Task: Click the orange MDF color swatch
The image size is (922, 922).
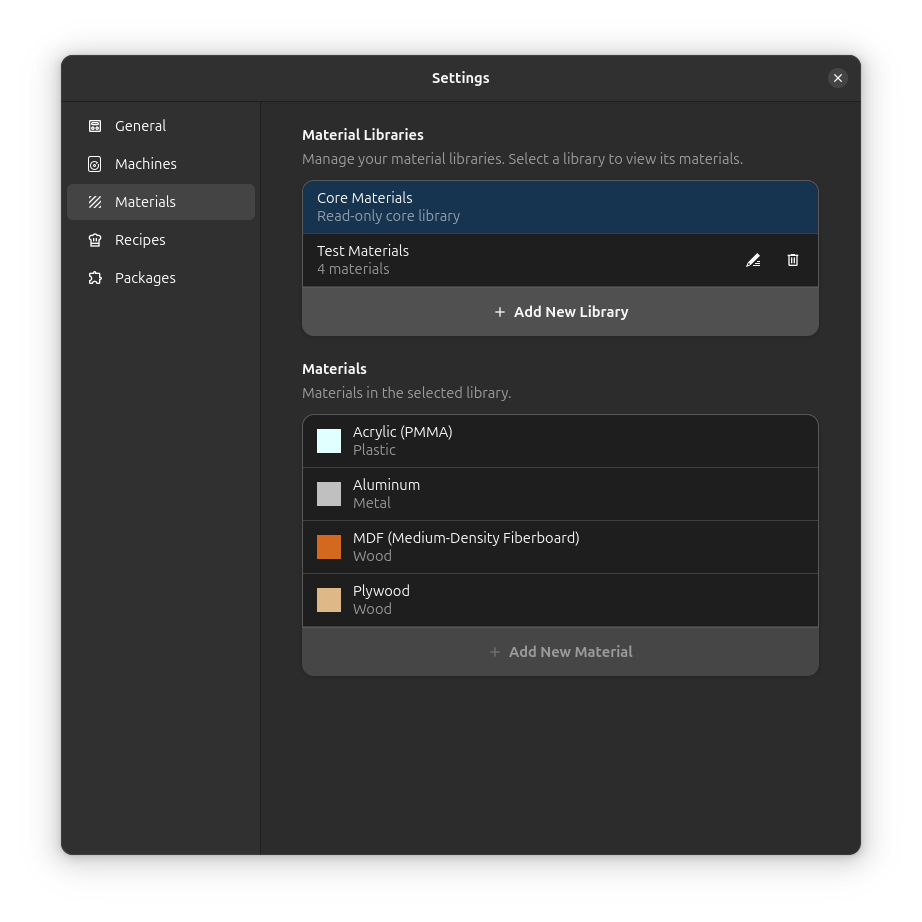Action: 329,547
